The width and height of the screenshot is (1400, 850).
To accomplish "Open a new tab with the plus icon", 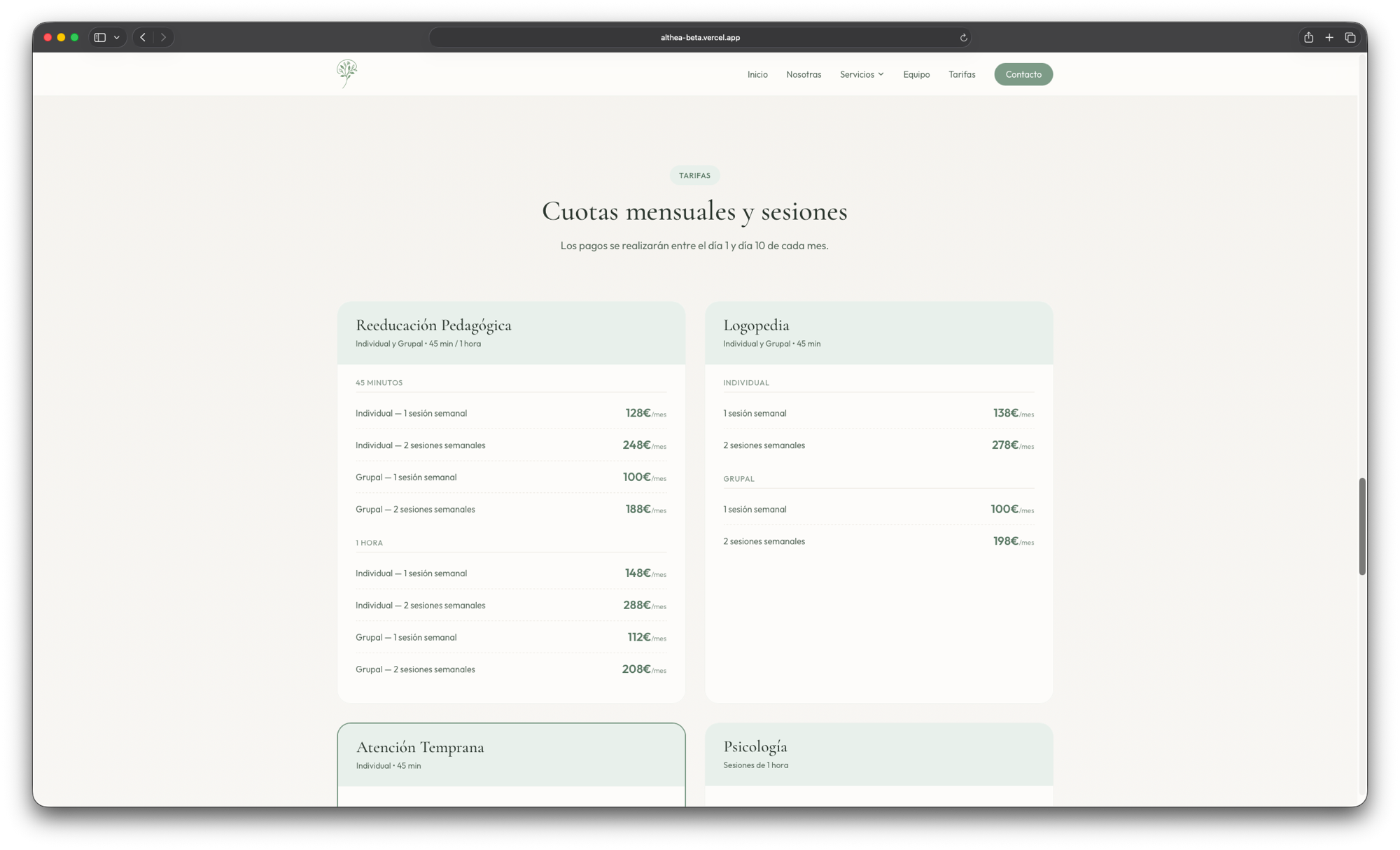I will click(x=1329, y=37).
